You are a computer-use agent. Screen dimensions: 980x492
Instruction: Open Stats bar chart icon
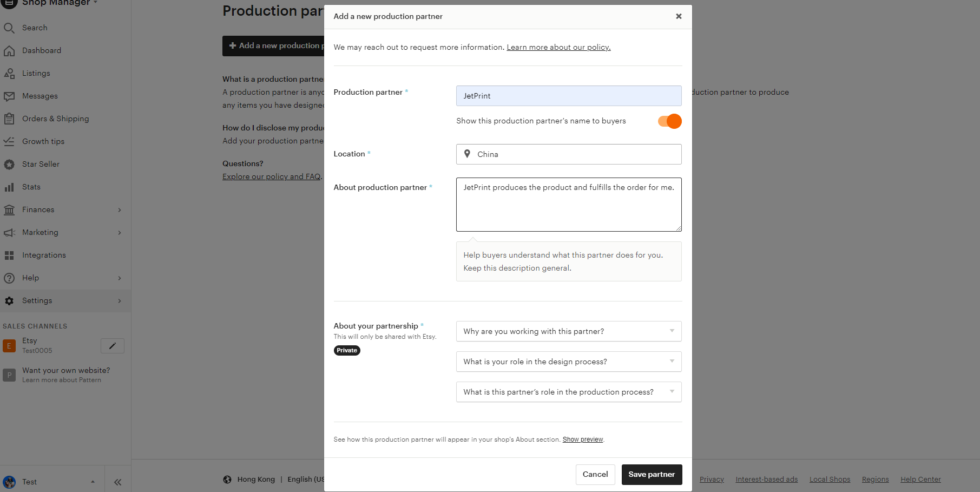tap(10, 187)
